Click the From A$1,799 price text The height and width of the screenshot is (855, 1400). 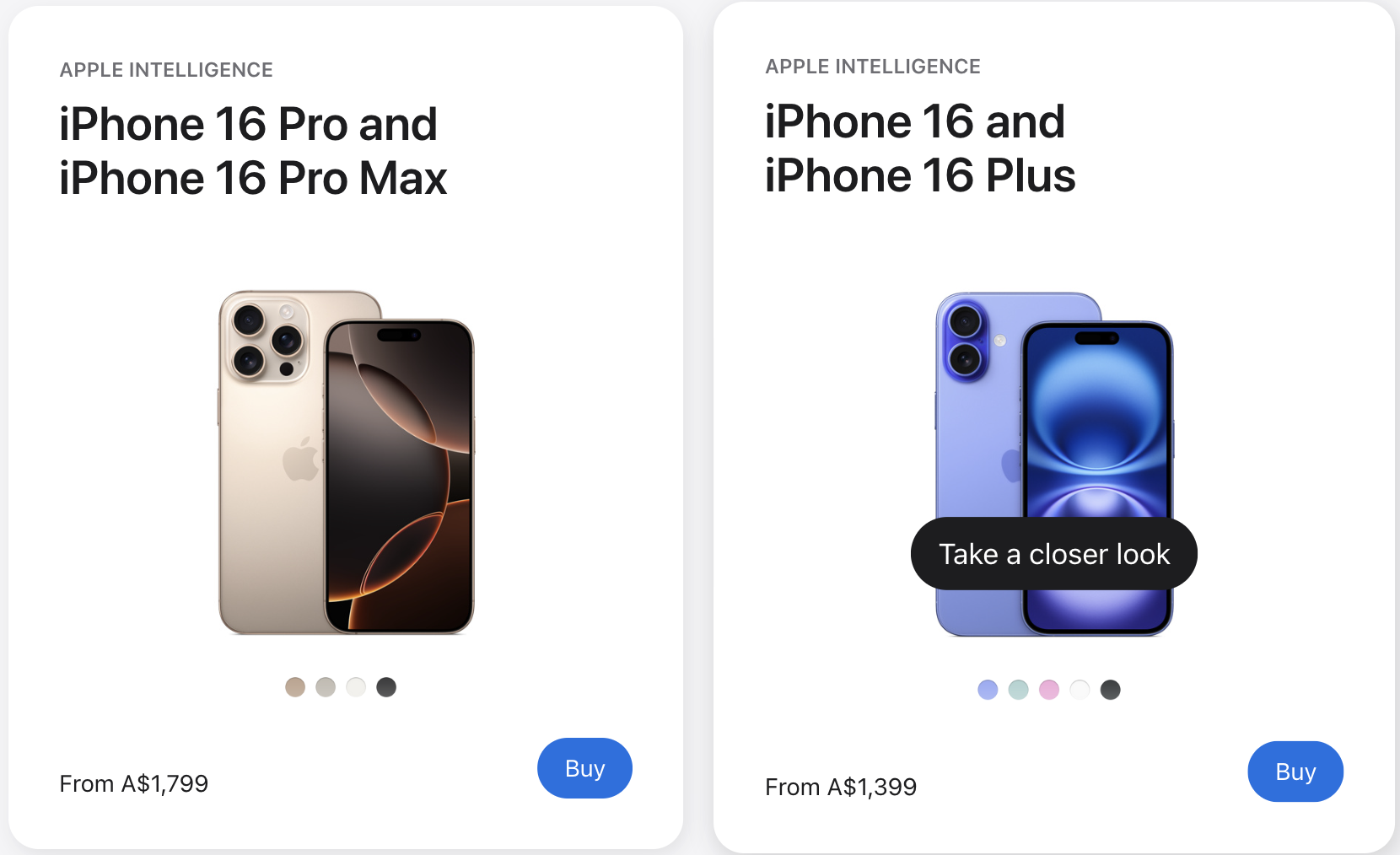pyautogui.click(x=134, y=783)
